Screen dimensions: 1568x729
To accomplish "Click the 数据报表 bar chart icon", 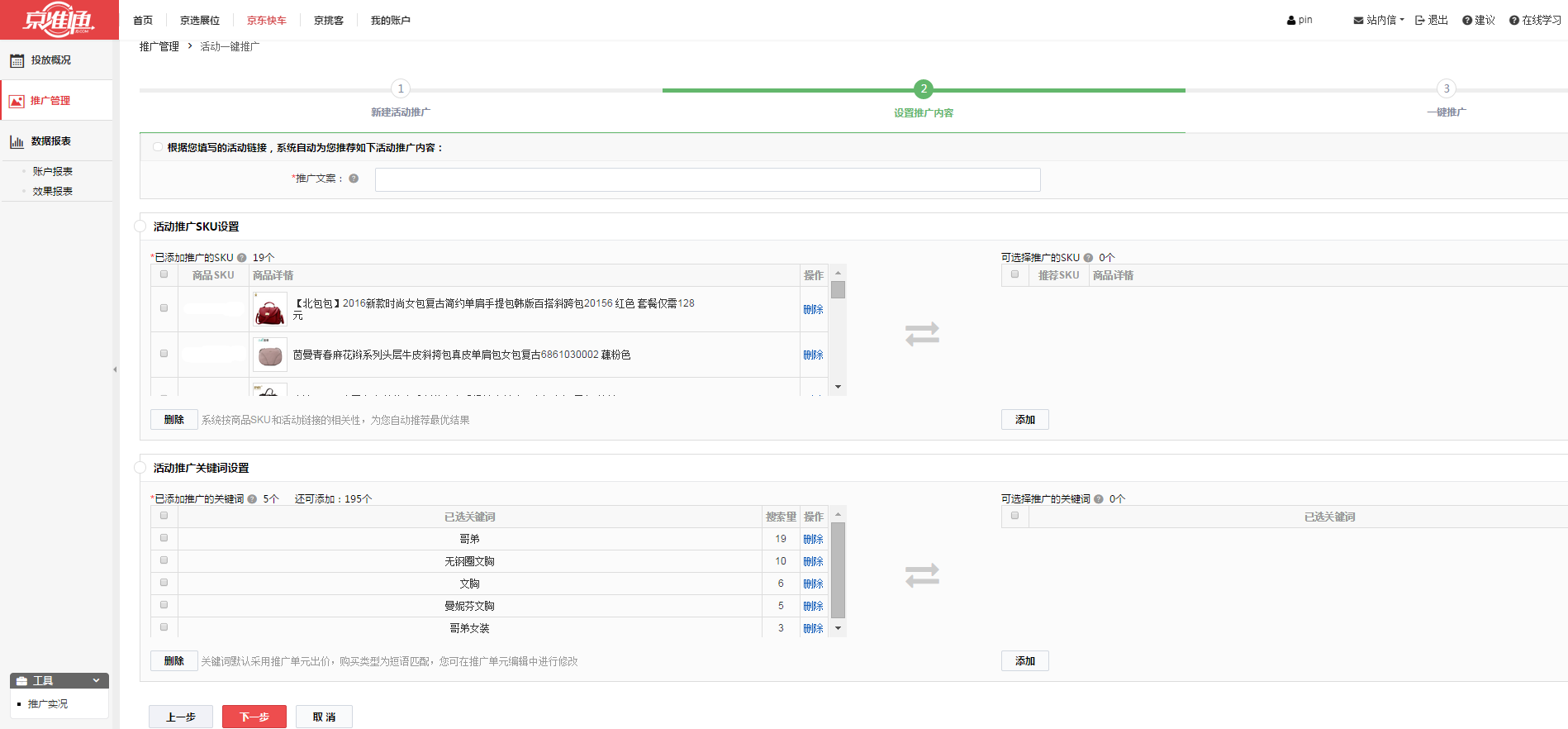I will tap(17, 141).
